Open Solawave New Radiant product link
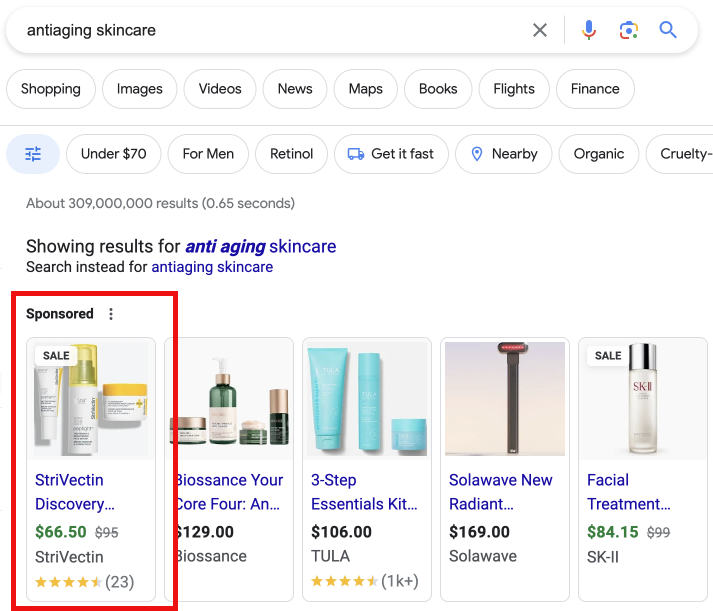The image size is (713, 611). pos(501,492)
